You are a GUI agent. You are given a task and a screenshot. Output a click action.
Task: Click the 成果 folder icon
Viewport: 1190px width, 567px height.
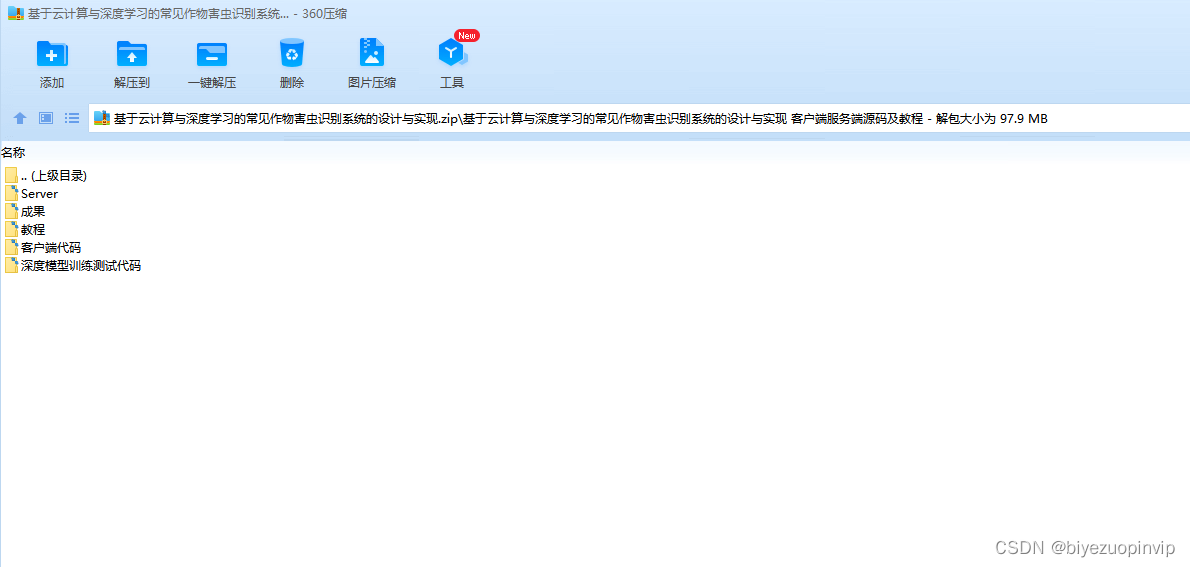coord(11,212)
